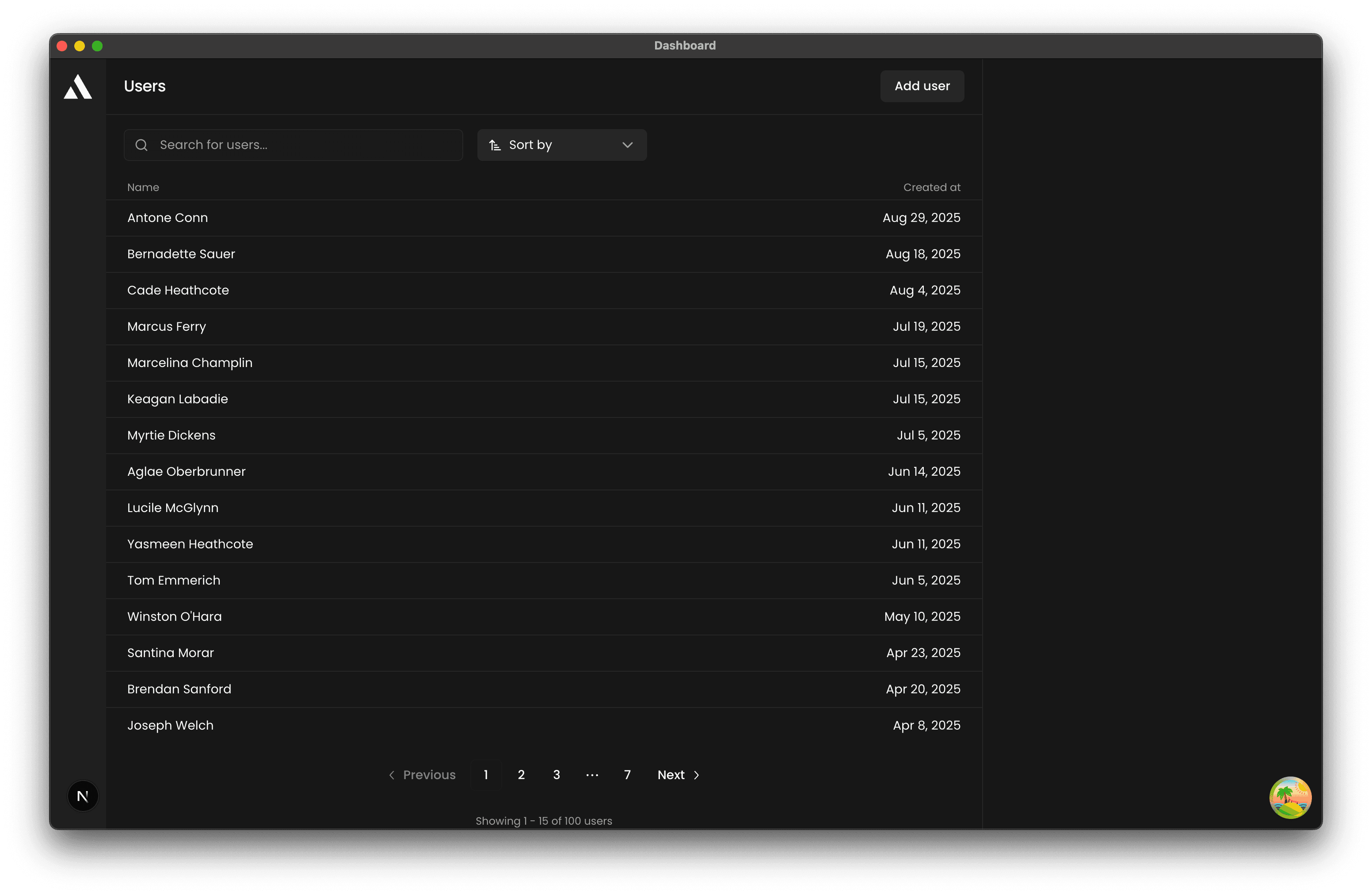Select the Marcus Ferry row

544,327
